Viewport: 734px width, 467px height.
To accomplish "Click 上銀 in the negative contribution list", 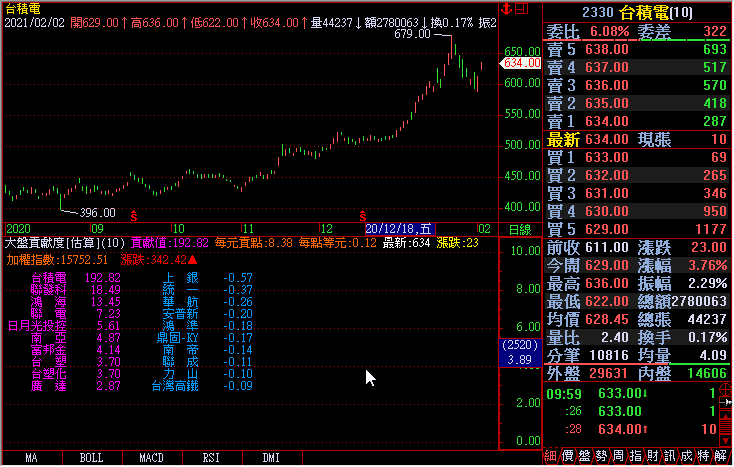I will [181, 278].
